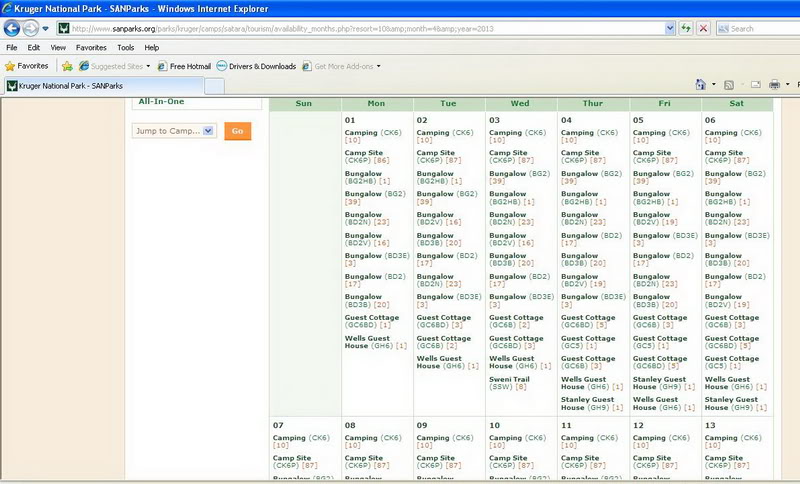Viewport: 800px width, 484px height.
Task: Expand Get More Add-ons dropdown arrow
Action: click(x=378, y=66)
